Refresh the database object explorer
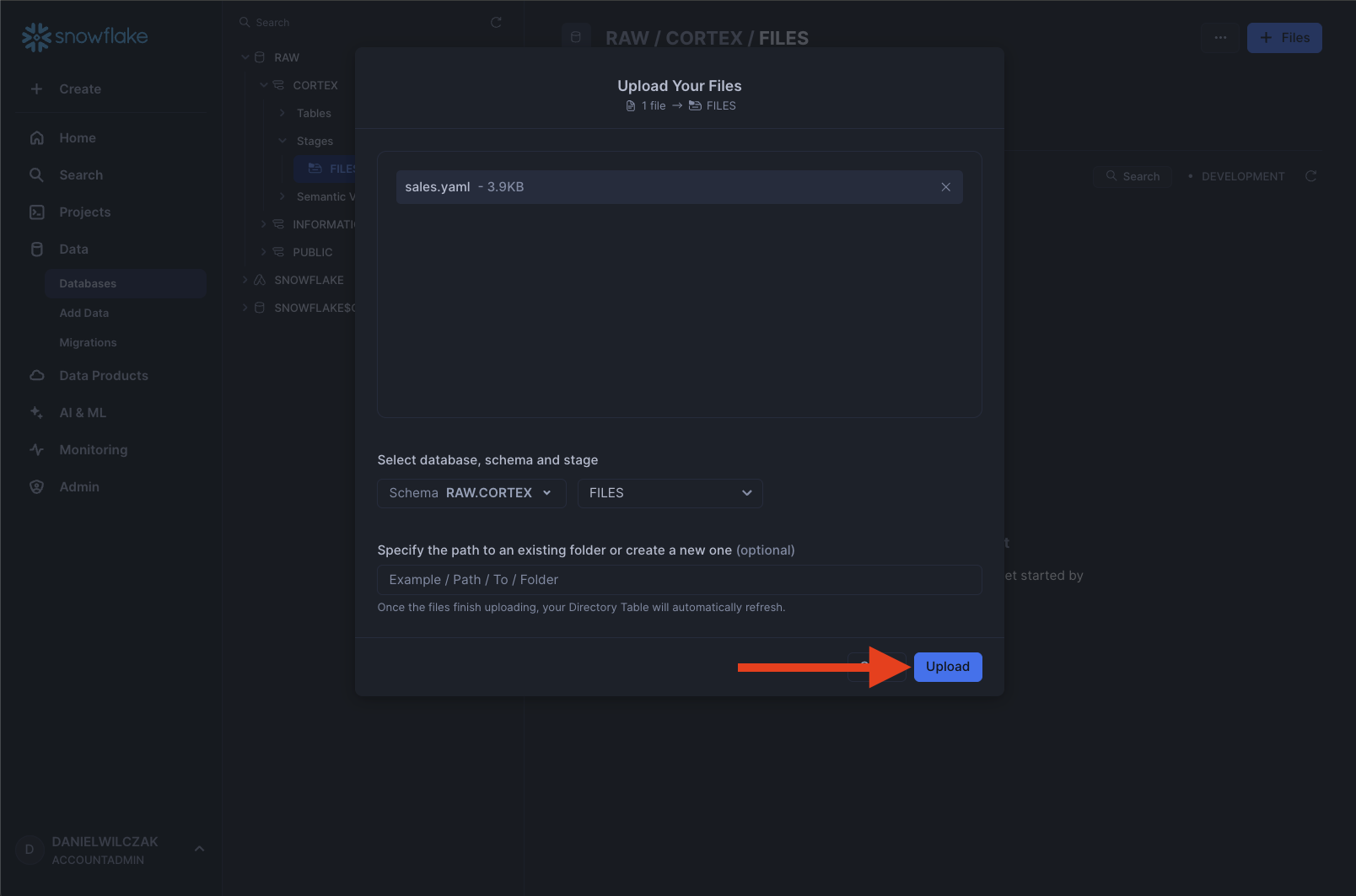Viewport: 1356px width, 896px height. (496, 23)
